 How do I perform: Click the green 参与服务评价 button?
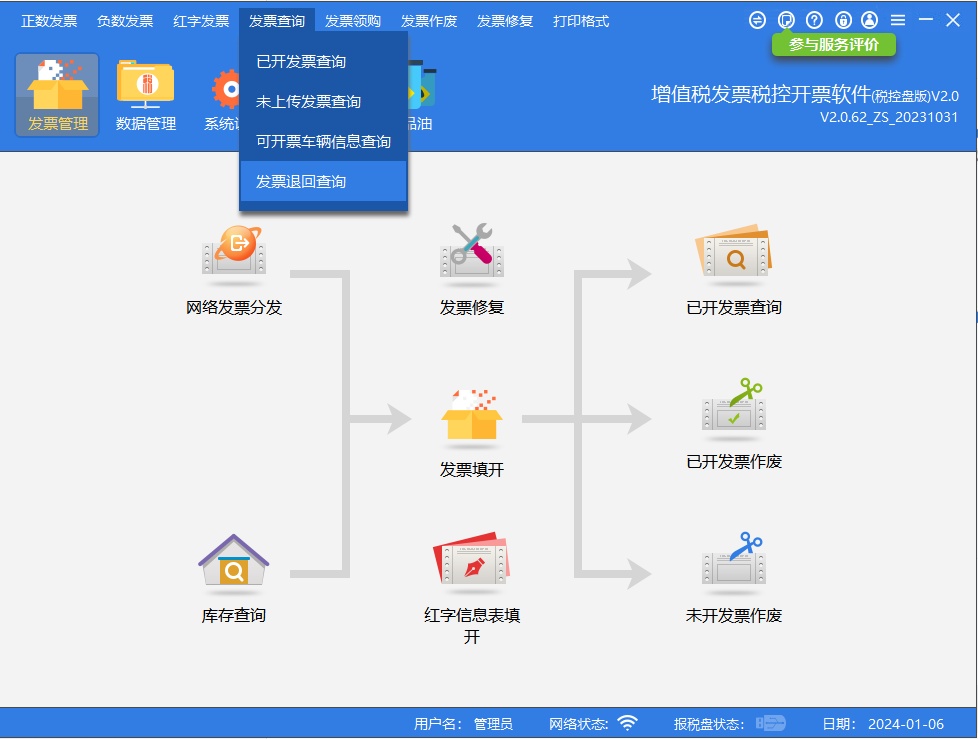[834, 44]
